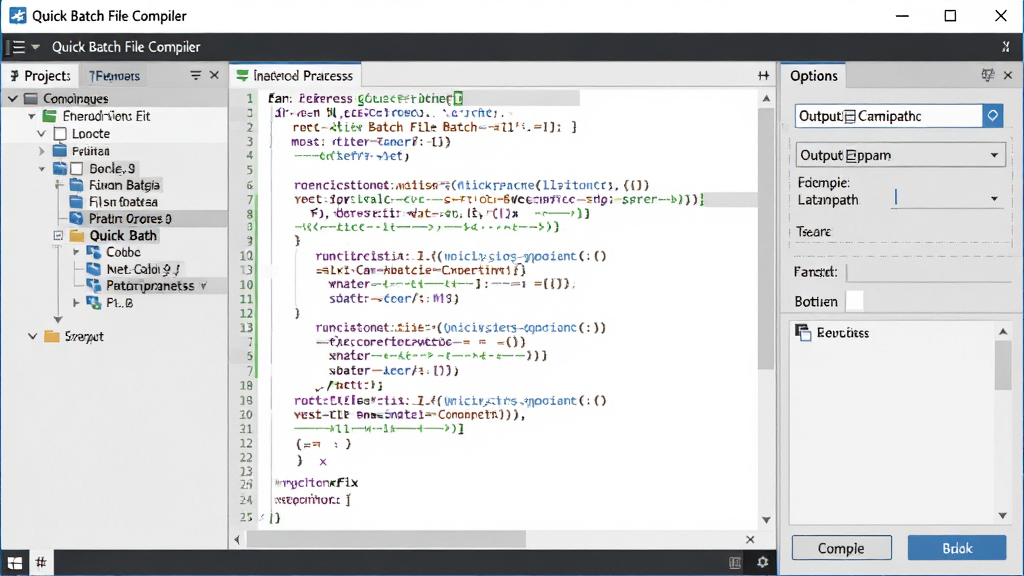
Task: Switch to the Projects tab
Action: coord(40,76)
